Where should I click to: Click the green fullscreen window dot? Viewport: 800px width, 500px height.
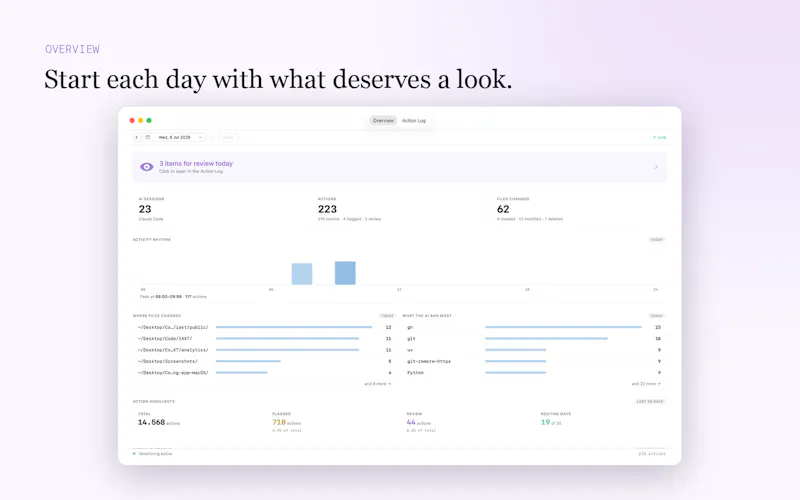pos(149,120)
